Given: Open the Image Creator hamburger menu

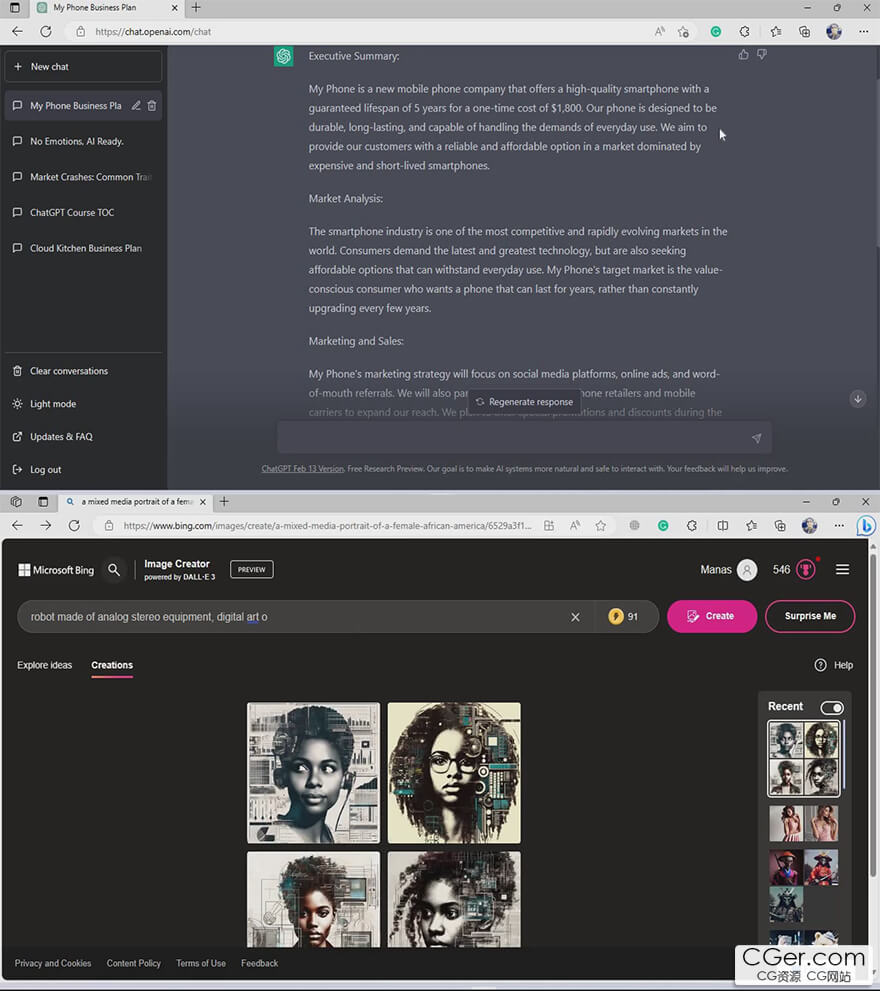Looking at the screenshot, I should [x=842, y=569].
